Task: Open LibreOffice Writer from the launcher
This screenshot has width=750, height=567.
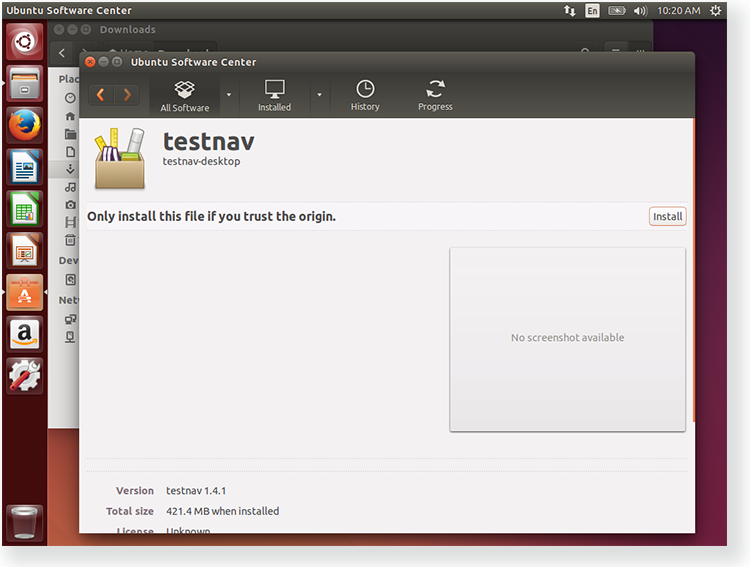Action: click(24, 167)
